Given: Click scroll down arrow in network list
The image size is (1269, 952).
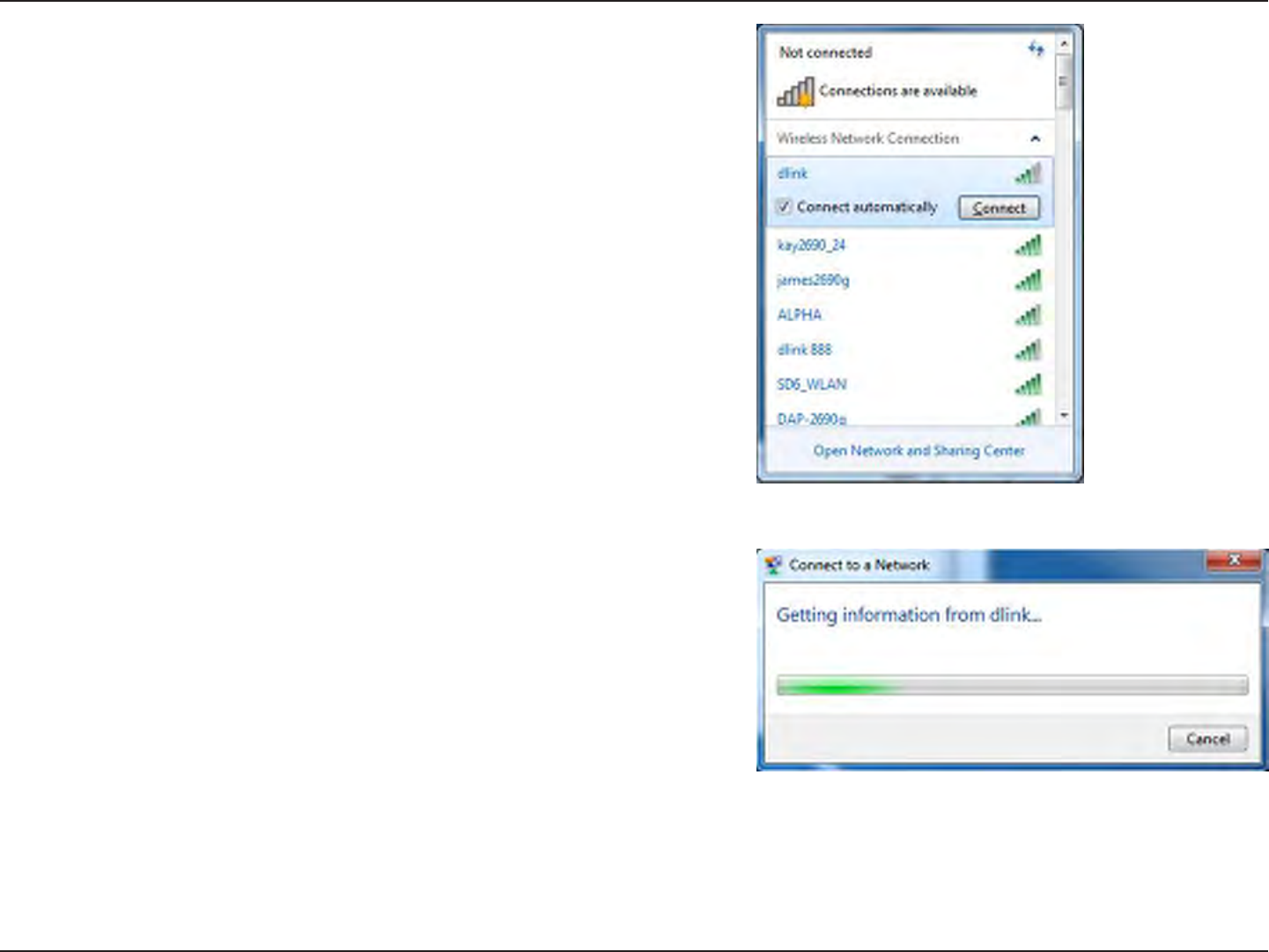Looking at the screenshot, I should (x=1064, y=415).
